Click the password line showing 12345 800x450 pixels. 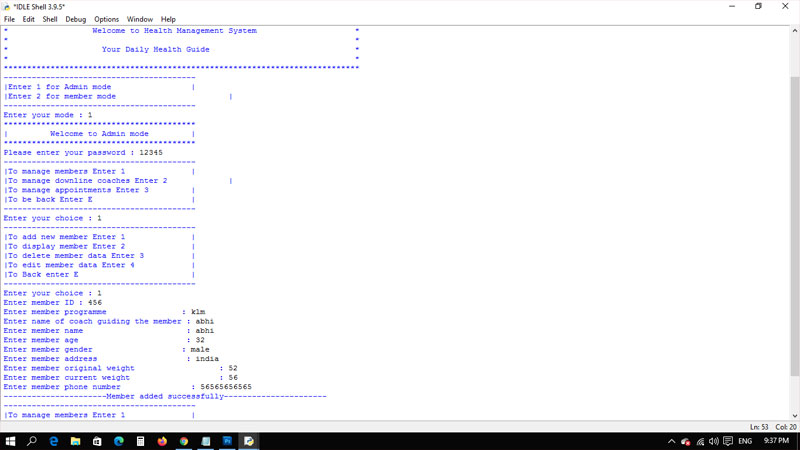pos(83,153)
